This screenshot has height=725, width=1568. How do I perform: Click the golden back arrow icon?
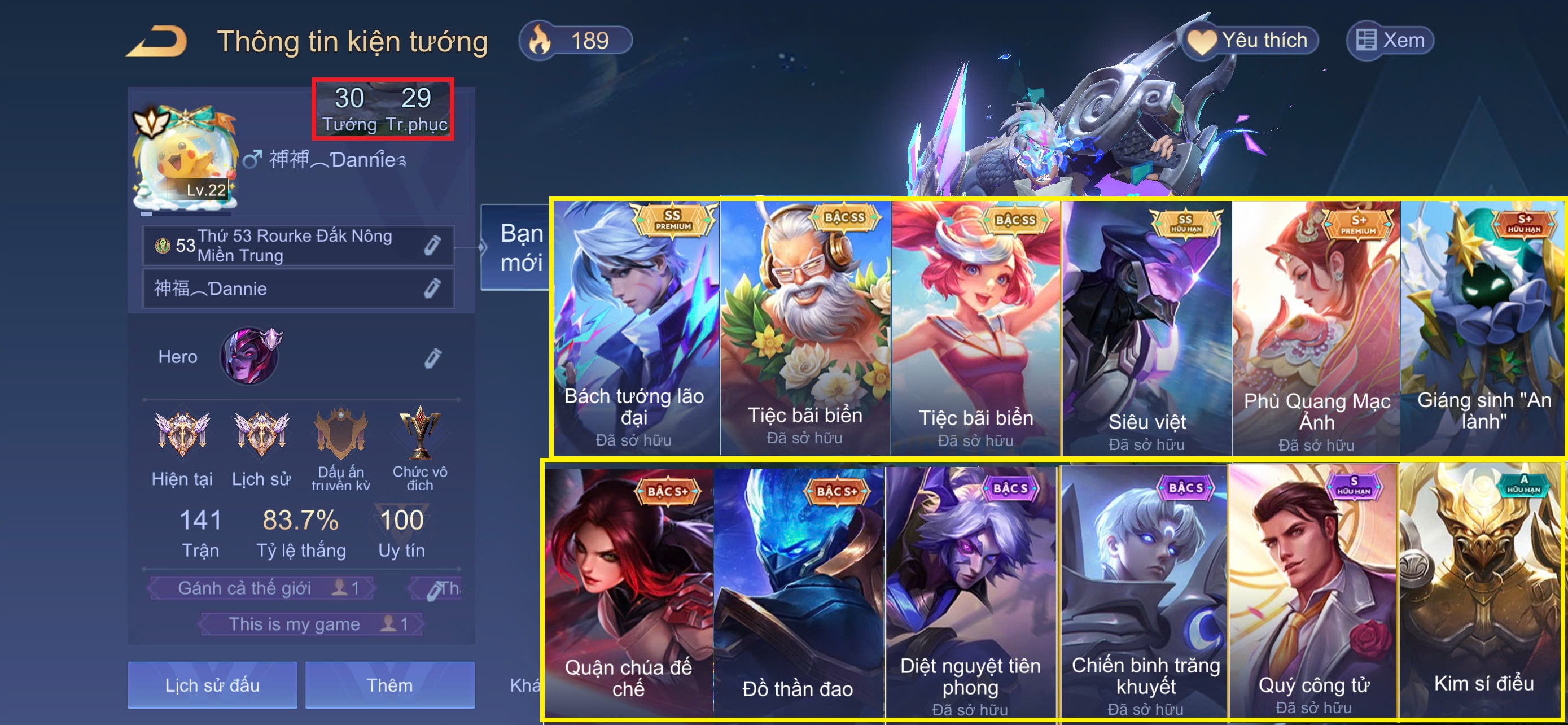point(157,41)
